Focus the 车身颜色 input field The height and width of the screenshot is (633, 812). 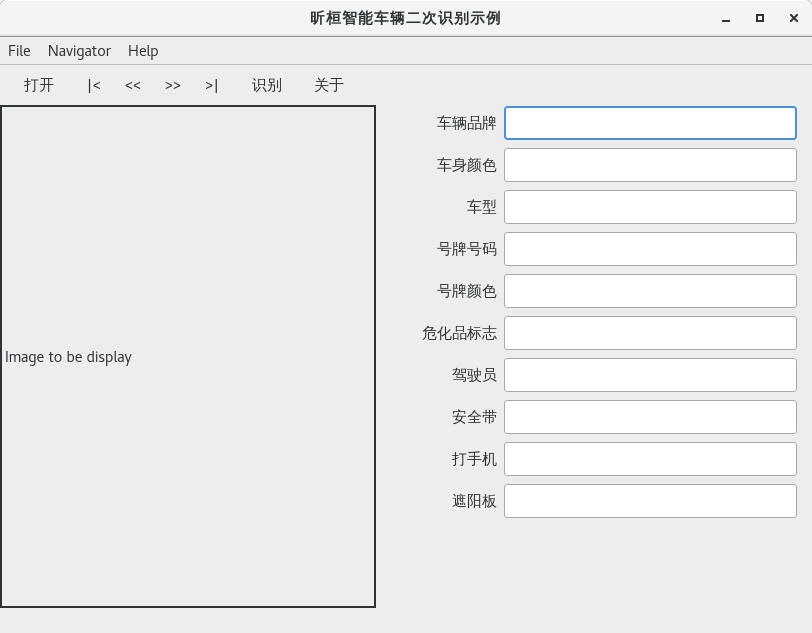coord(650,165)
